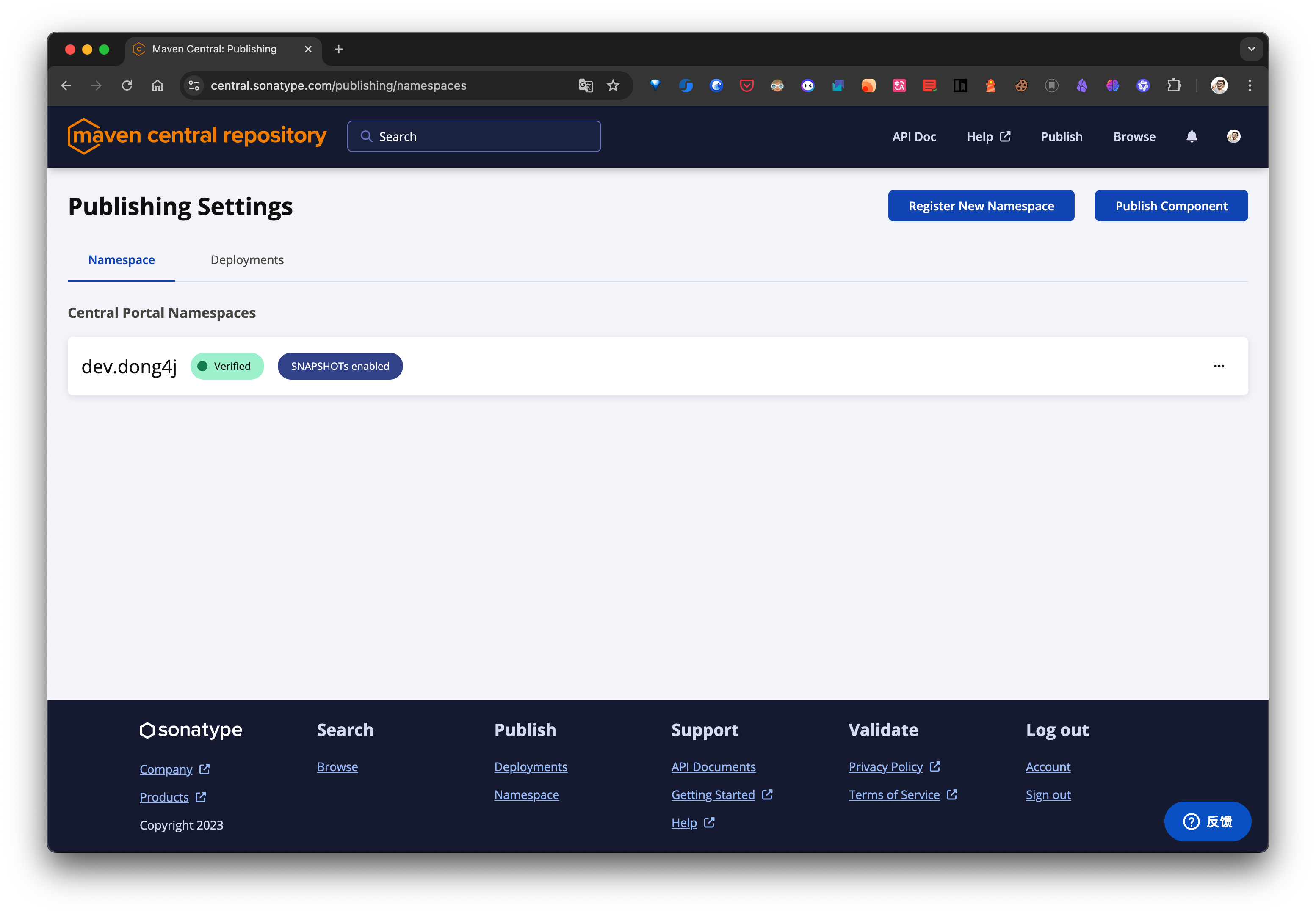Click the Maven Central Repository logo
This screenshot has width=1316, height=915.
(196, 136)
